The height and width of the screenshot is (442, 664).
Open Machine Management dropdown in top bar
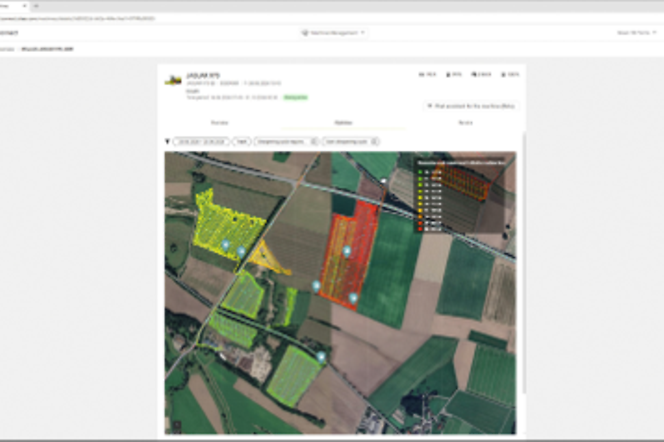click(x=334, y=33)
